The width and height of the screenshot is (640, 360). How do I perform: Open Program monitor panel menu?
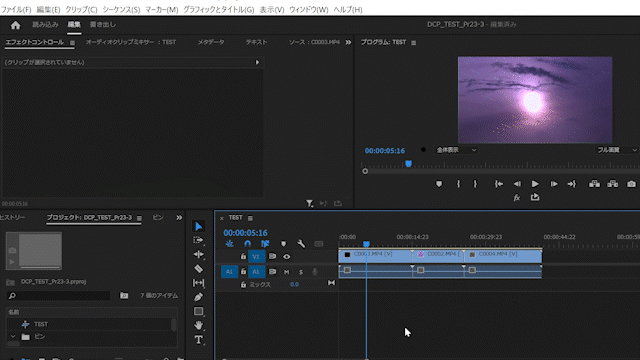[x=413, y=42]
